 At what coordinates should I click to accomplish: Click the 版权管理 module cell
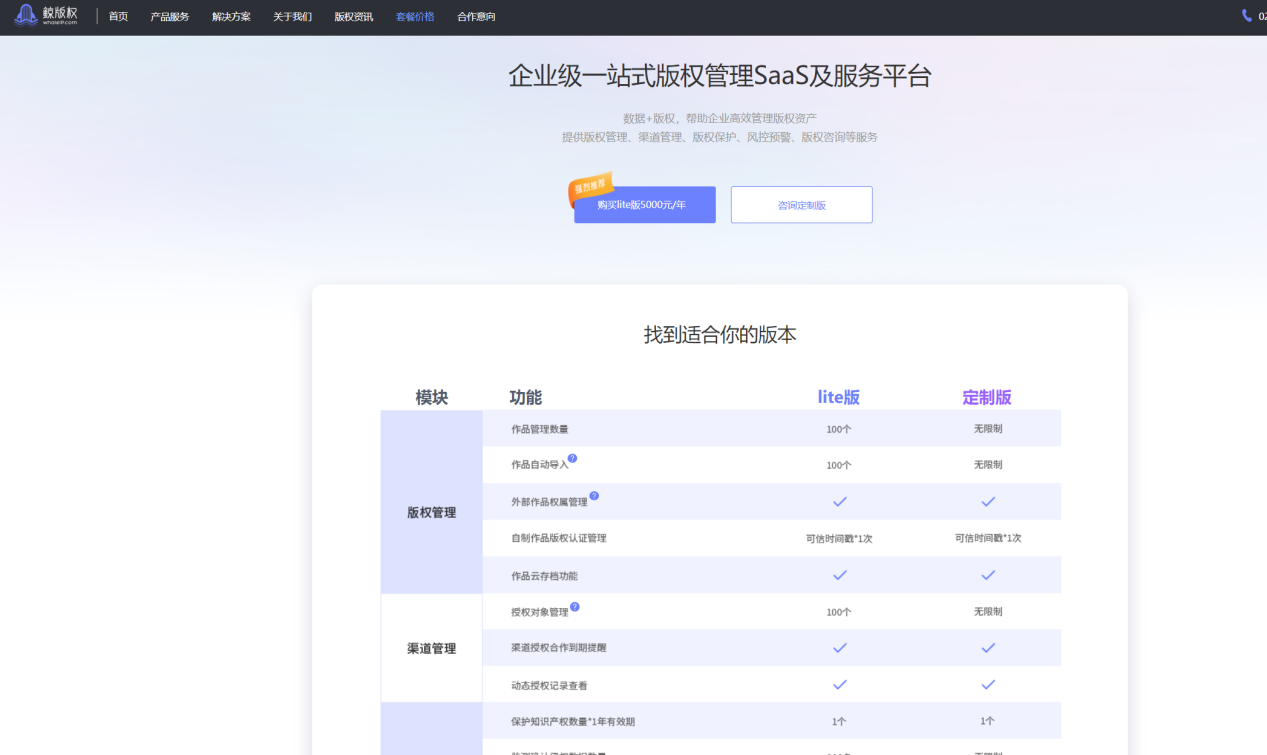(x=431, y=512)
